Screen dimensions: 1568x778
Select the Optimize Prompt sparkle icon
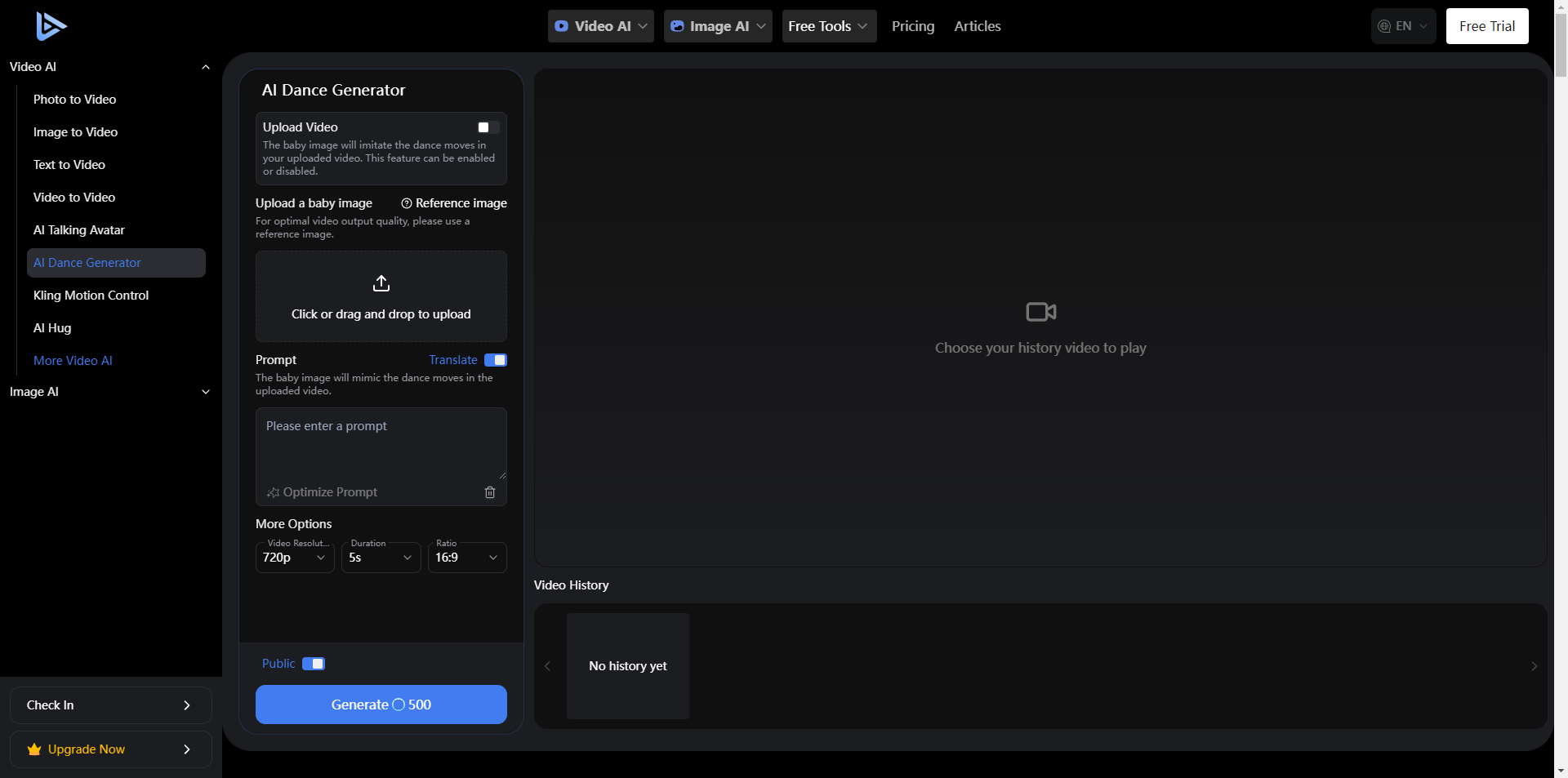pos(274,492)
